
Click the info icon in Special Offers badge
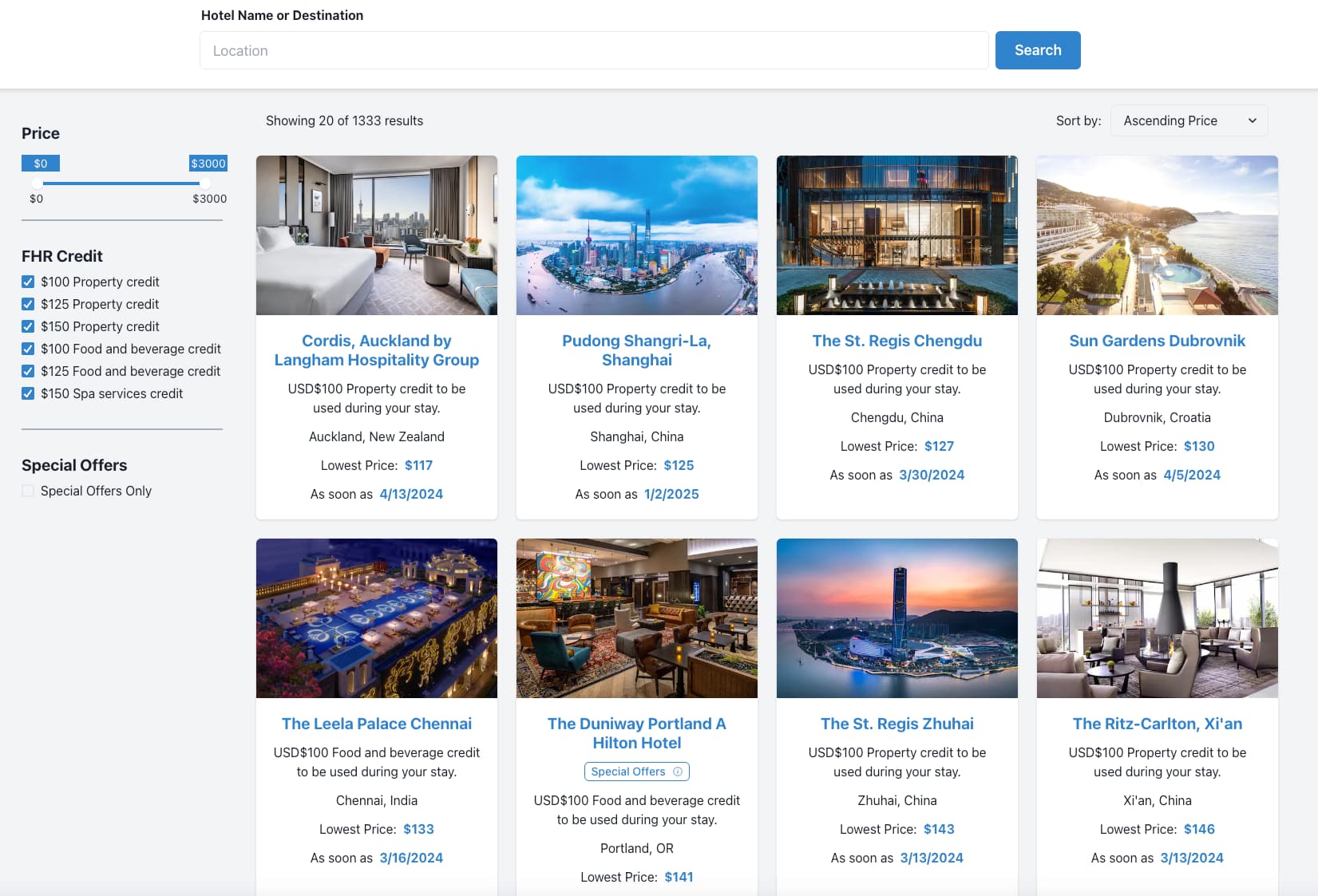678,772
